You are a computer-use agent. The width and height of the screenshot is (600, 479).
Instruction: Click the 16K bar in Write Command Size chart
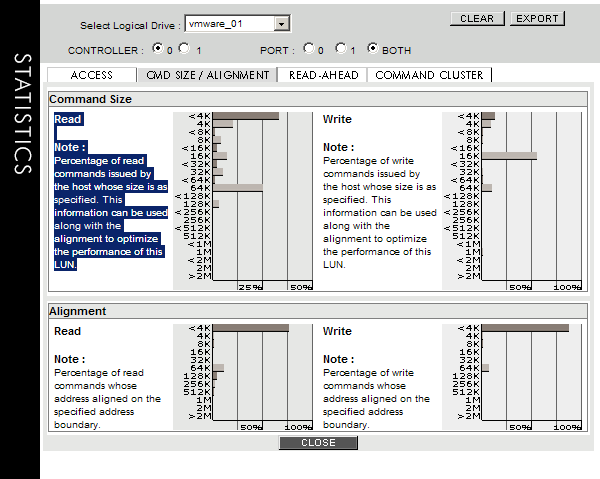pos(509,156)
